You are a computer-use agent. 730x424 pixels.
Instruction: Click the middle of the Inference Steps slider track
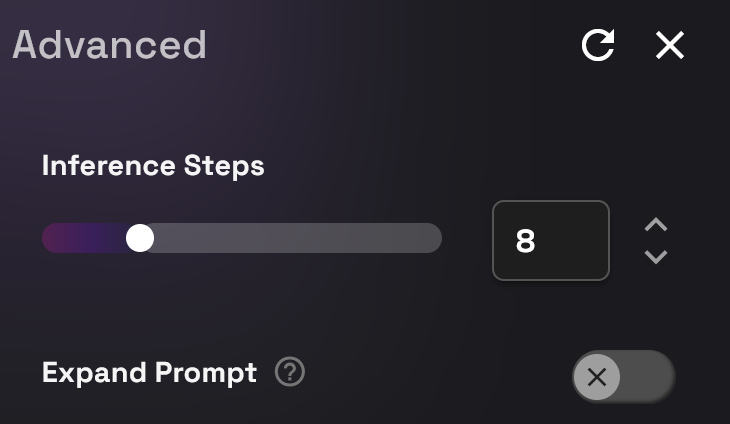coord(241,238)
